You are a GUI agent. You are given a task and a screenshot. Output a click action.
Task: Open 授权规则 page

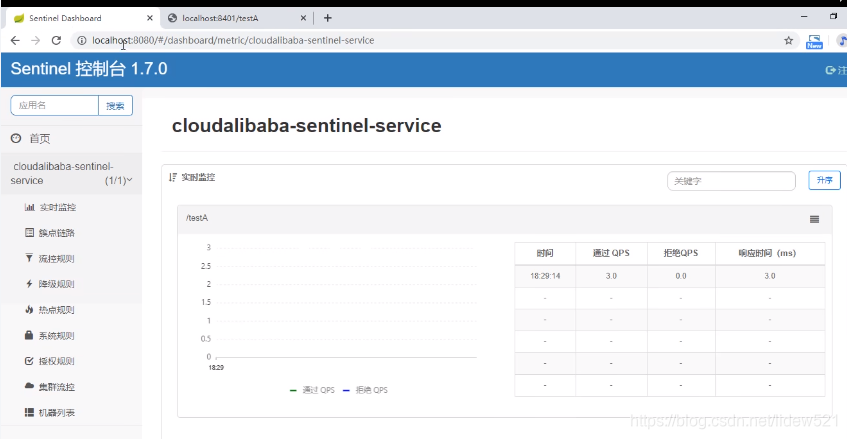pos(57,361)
